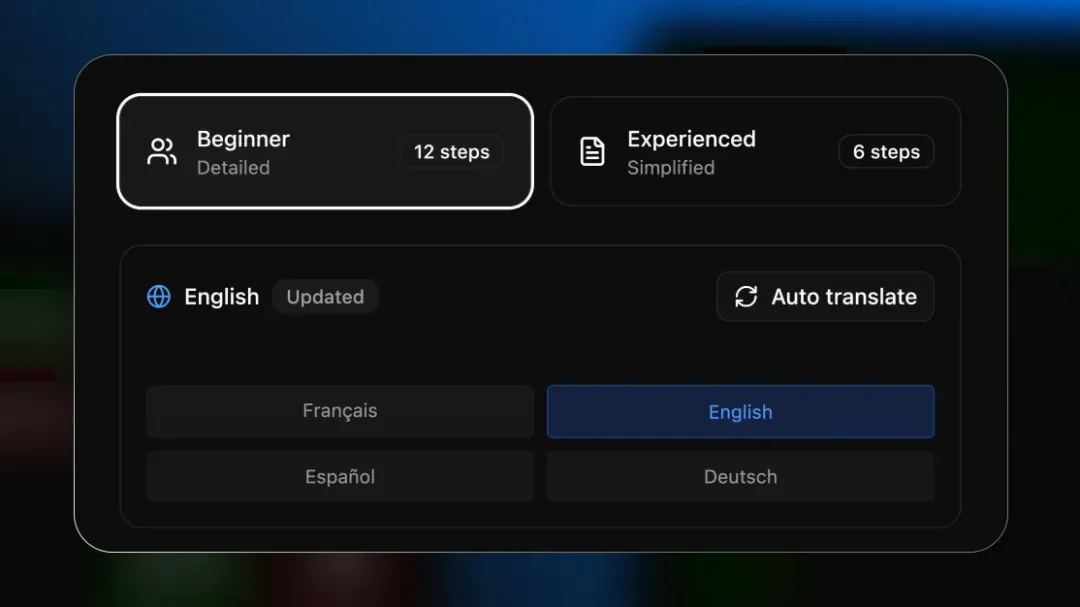
Task: Click the Beginner title text
Action: [243, 139]
